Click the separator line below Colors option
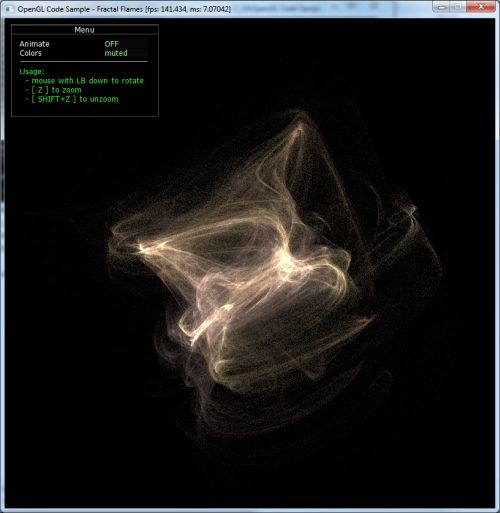500x513 pixels. (x=84, y=62)
